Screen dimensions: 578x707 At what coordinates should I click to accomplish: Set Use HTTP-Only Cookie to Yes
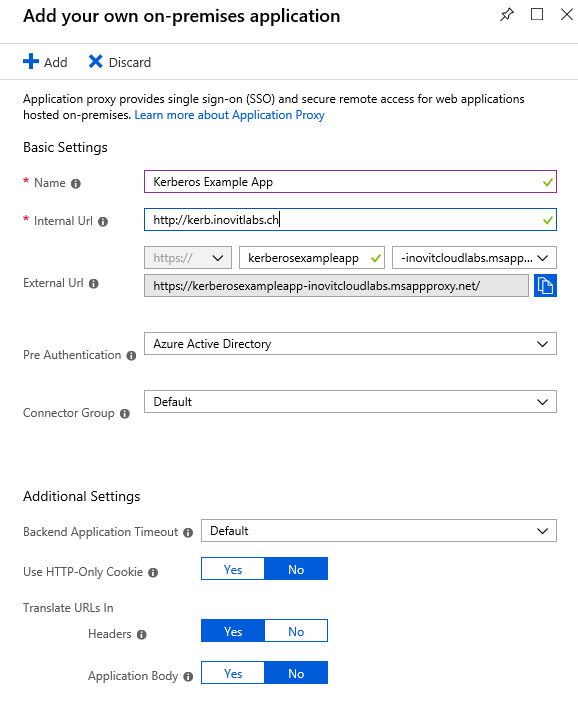point(233,569)
